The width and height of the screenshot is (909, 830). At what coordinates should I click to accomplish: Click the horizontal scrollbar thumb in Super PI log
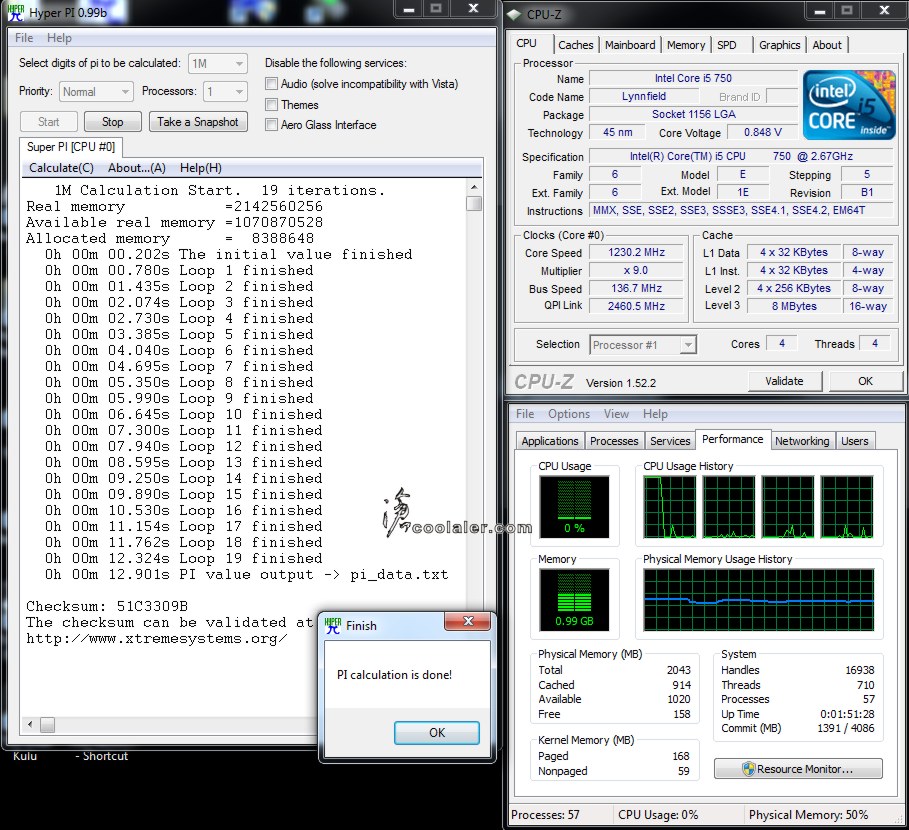(48, 725)
